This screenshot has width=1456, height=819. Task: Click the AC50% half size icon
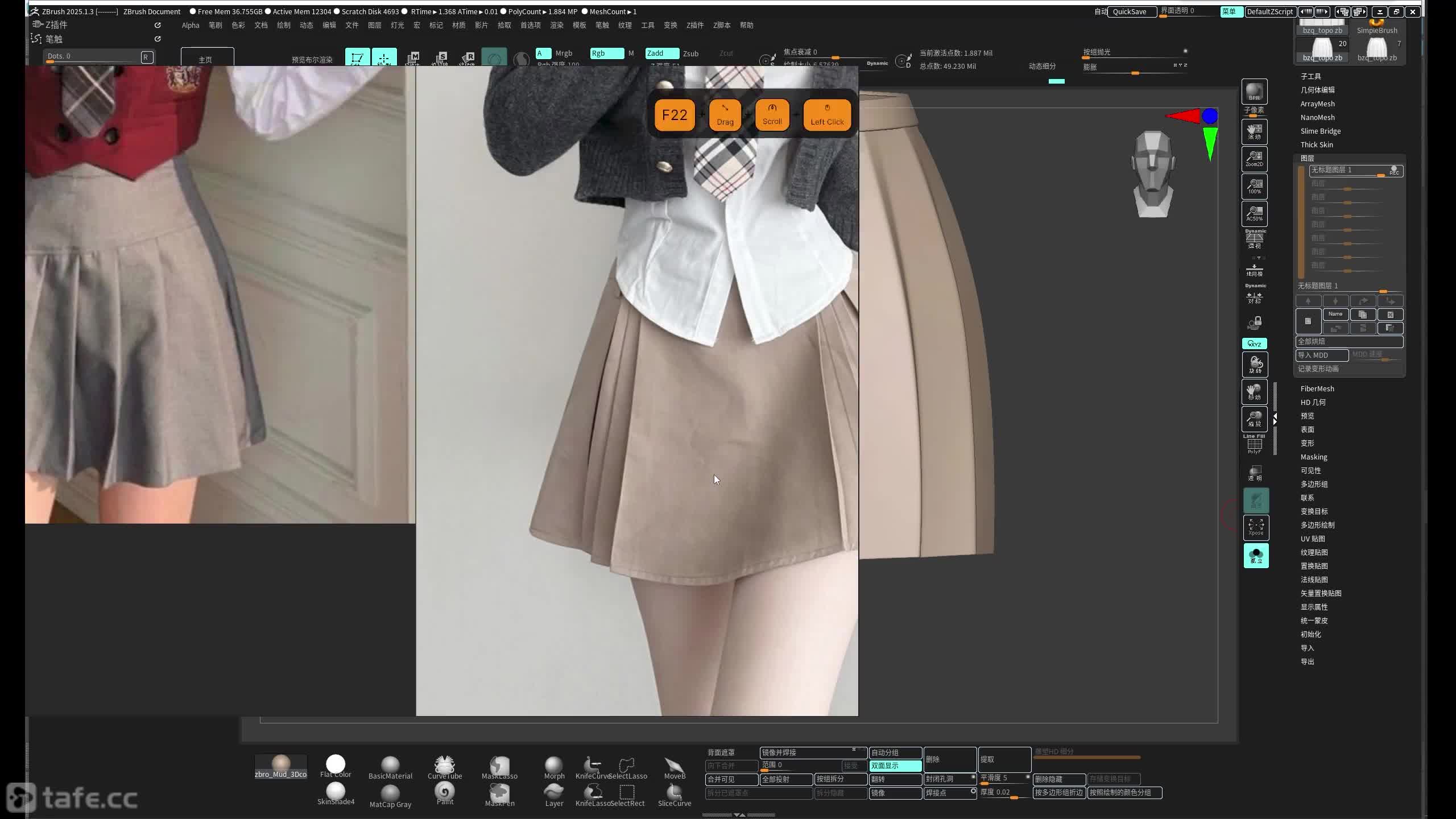coord(1254,214)
